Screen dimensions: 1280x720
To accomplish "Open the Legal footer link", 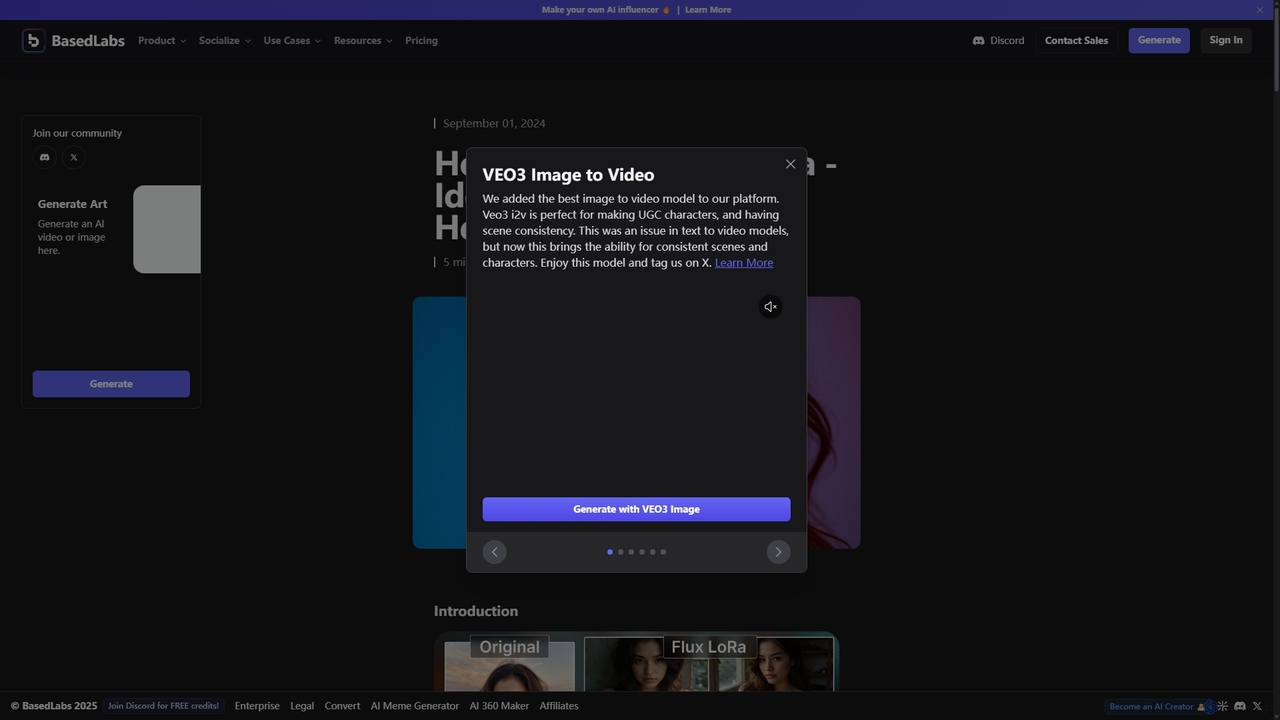I will click(x=302, y=706).
